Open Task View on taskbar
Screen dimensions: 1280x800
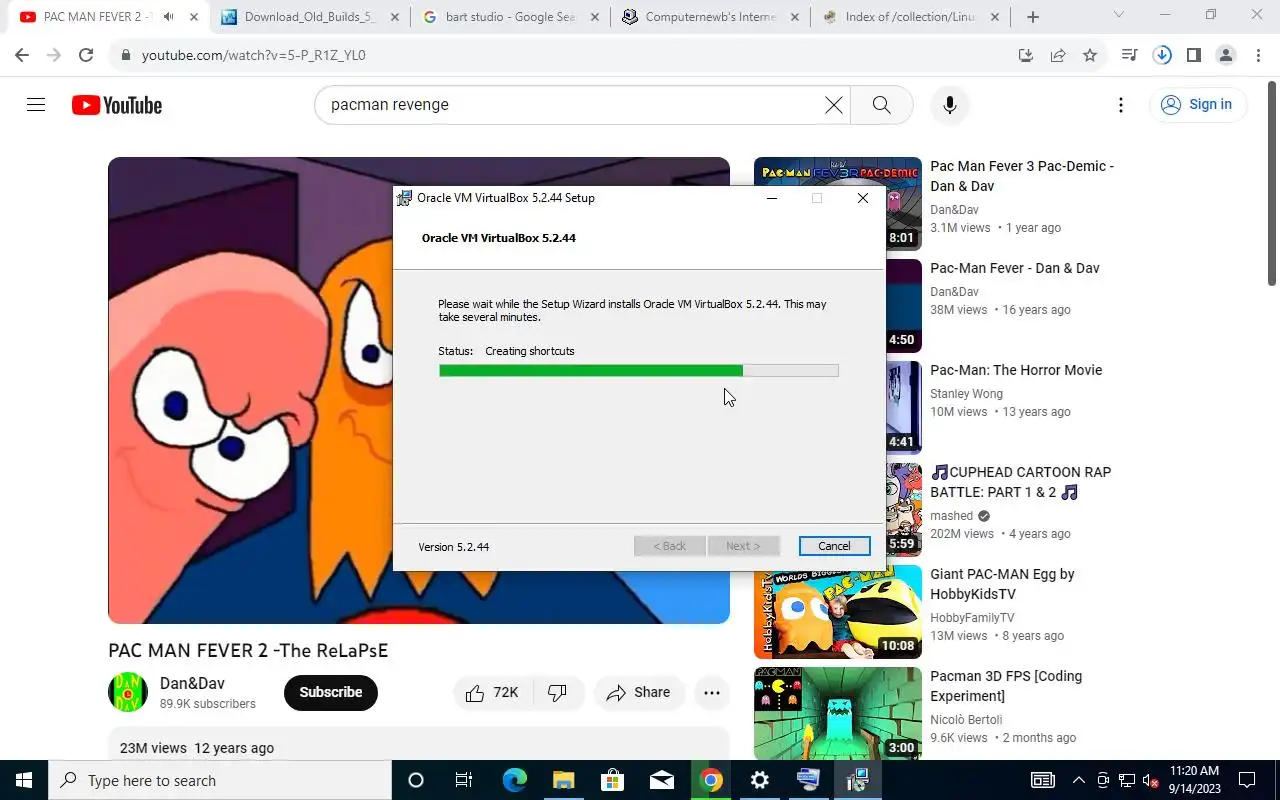tap(464, 780)
